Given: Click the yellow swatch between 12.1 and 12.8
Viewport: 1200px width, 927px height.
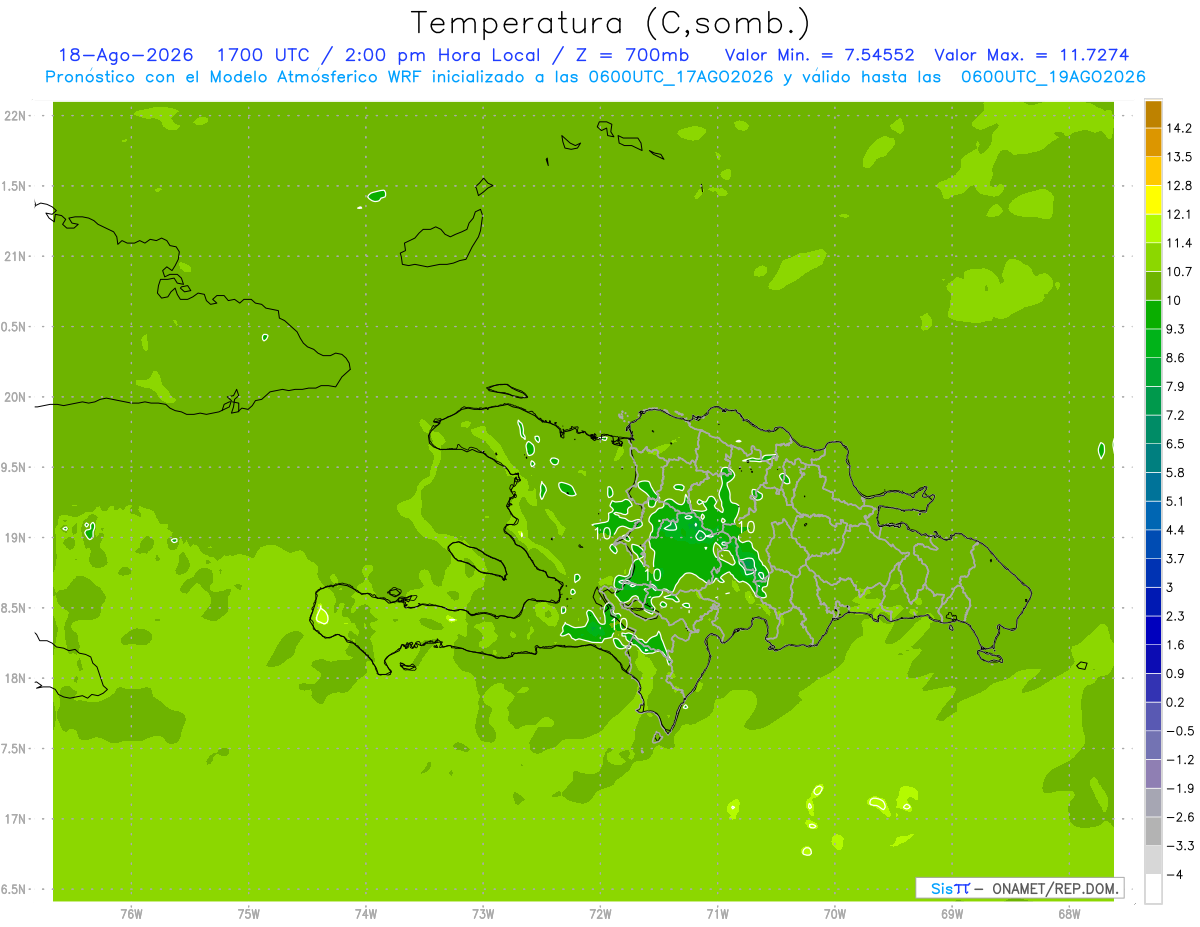Looking at the screenshot, I should point(1153,199).
